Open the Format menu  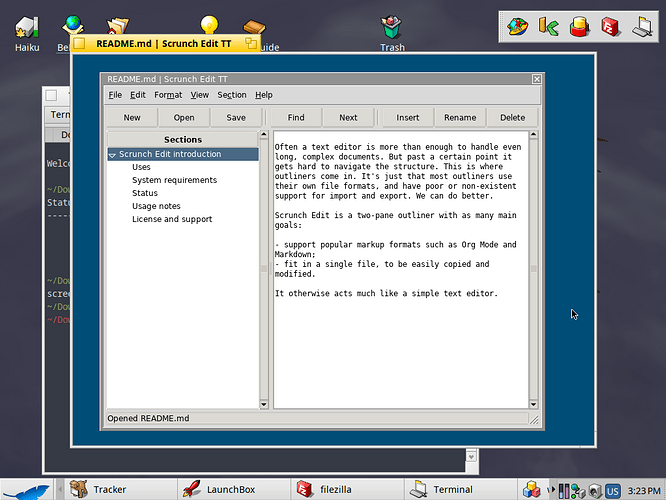click(x=168, y=95)
